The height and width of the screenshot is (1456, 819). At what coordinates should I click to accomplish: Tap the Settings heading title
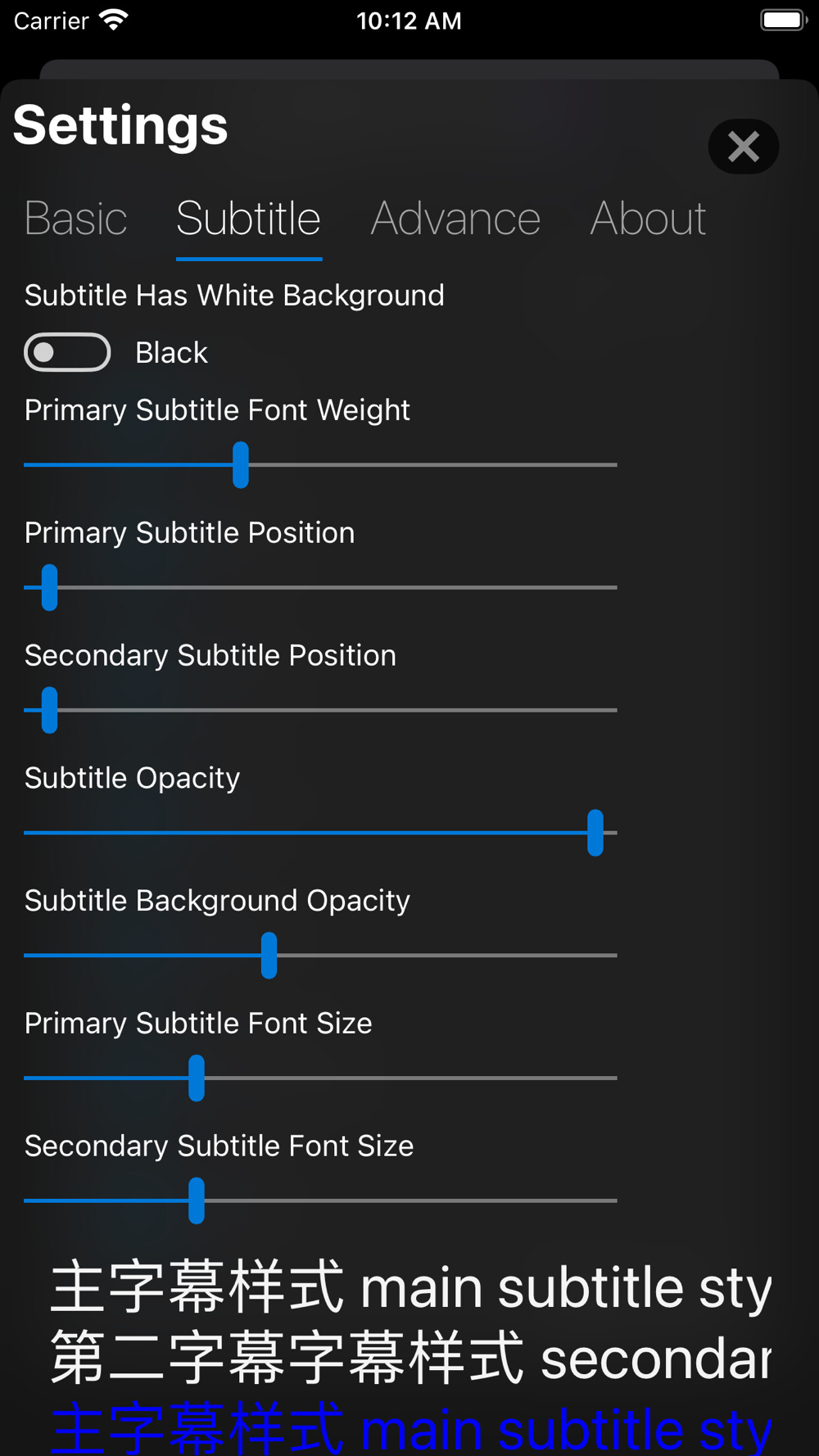[120, 125]
